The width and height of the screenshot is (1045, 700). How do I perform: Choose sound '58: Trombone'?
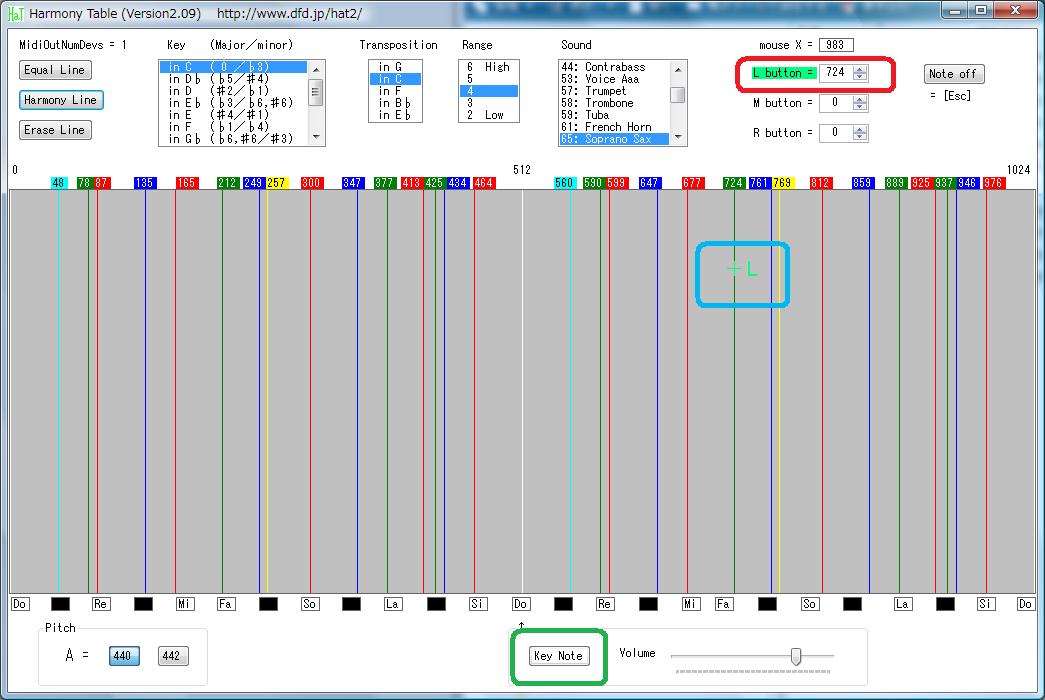click(x=614, y=103)
